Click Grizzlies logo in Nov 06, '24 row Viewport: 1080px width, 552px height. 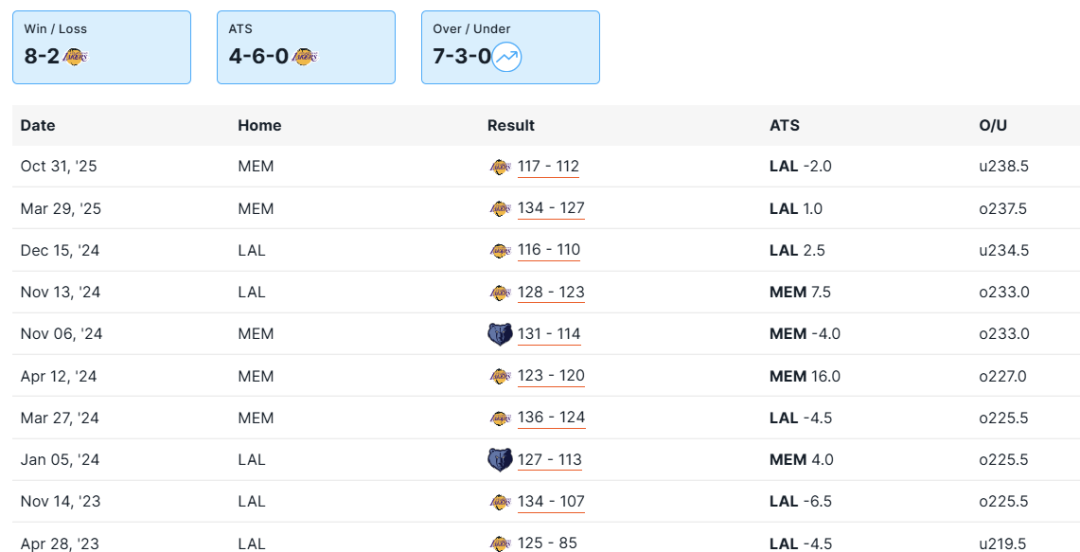(x=500, y=334)
